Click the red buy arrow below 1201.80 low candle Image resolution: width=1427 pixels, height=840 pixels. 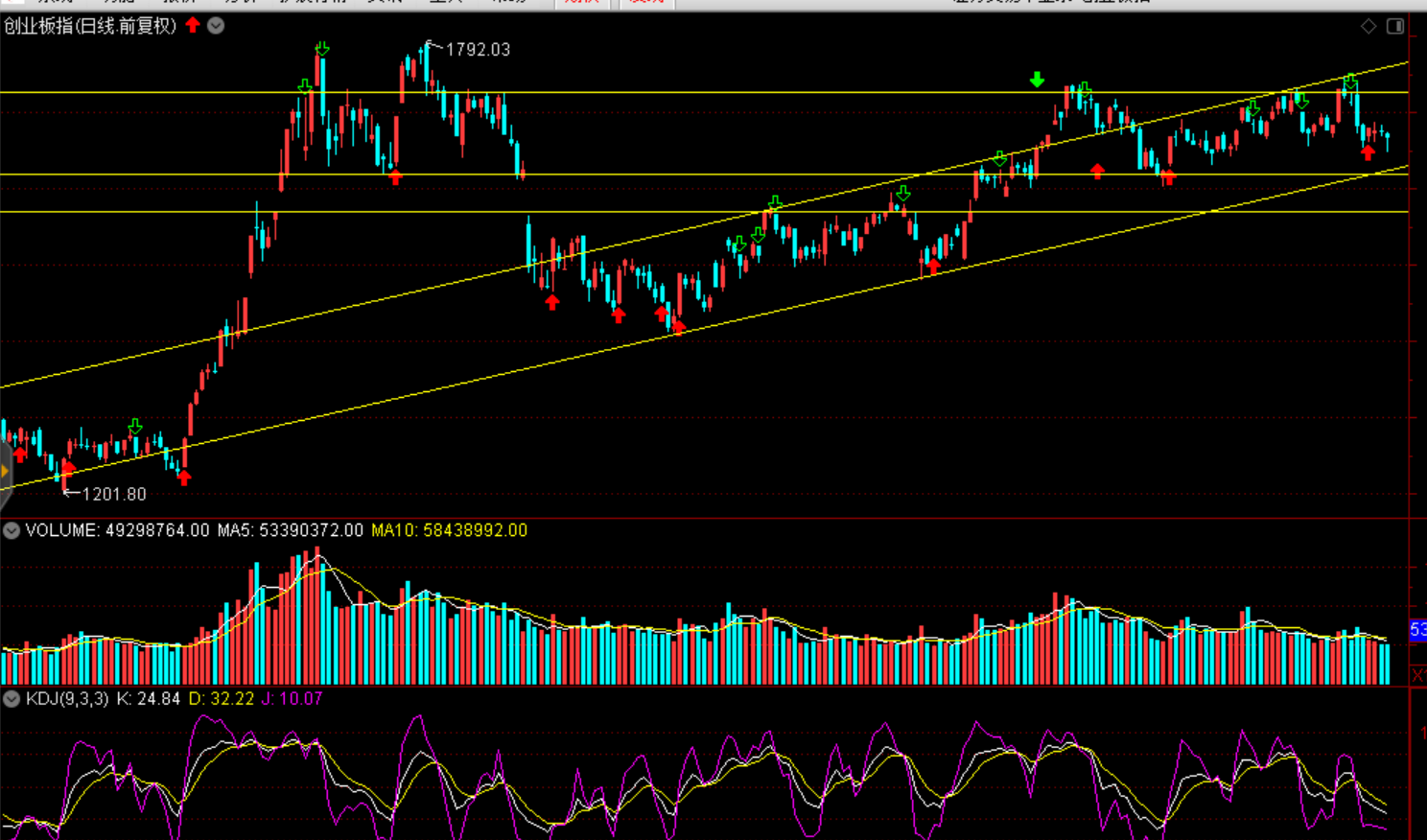[x=67, y=469]
